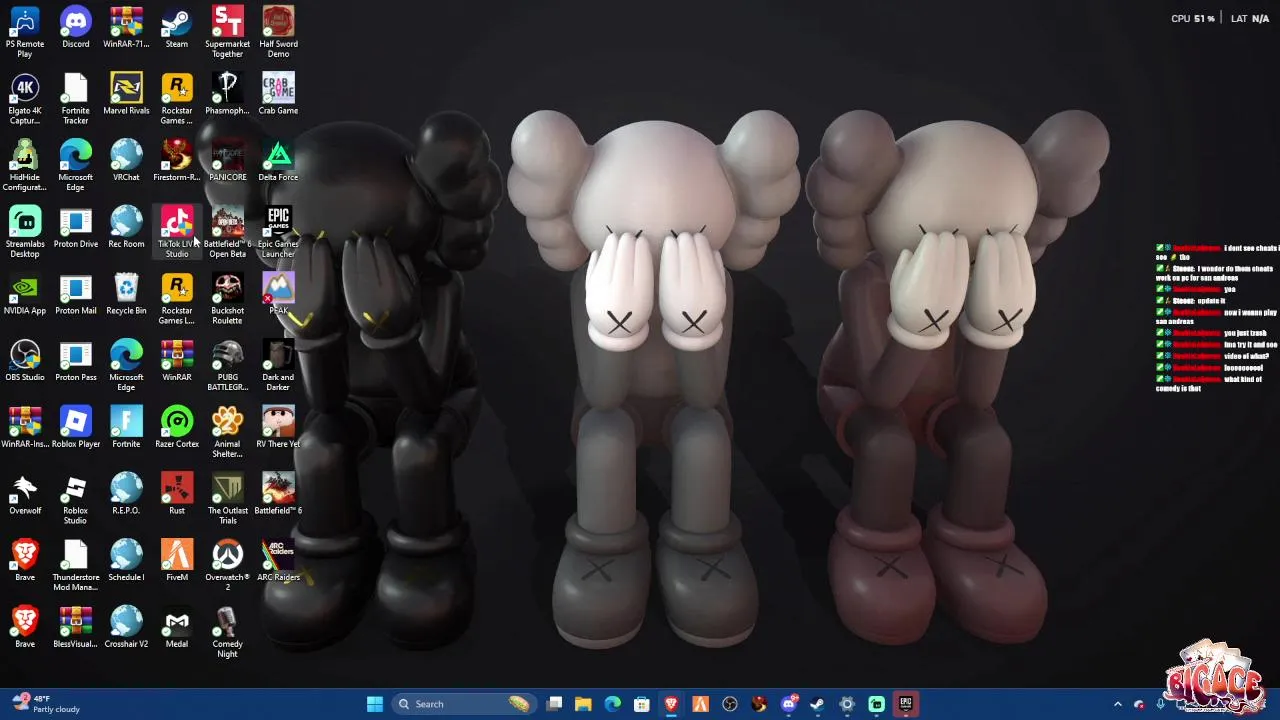
Task: Select the Firestorm desktop icon
Action: [x=177, y=160]
